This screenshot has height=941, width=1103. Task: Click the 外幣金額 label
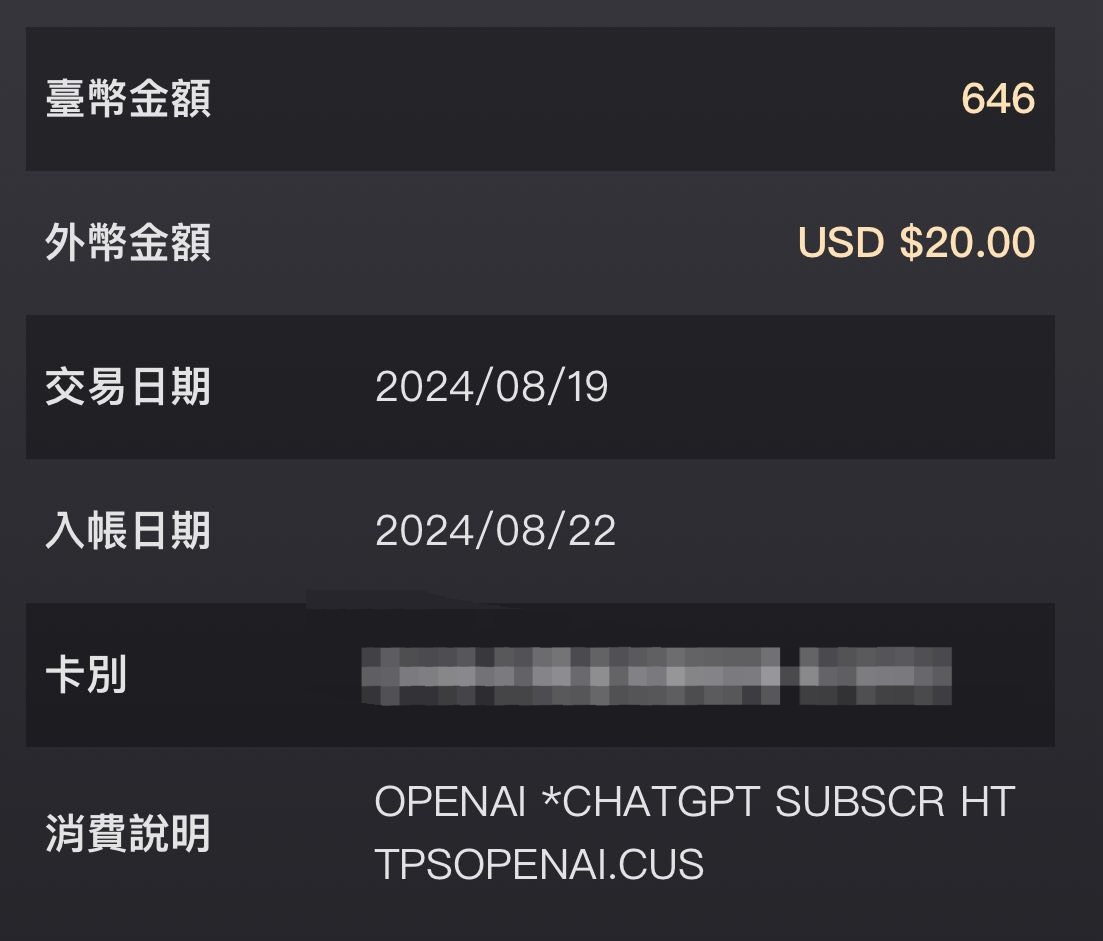128,243
